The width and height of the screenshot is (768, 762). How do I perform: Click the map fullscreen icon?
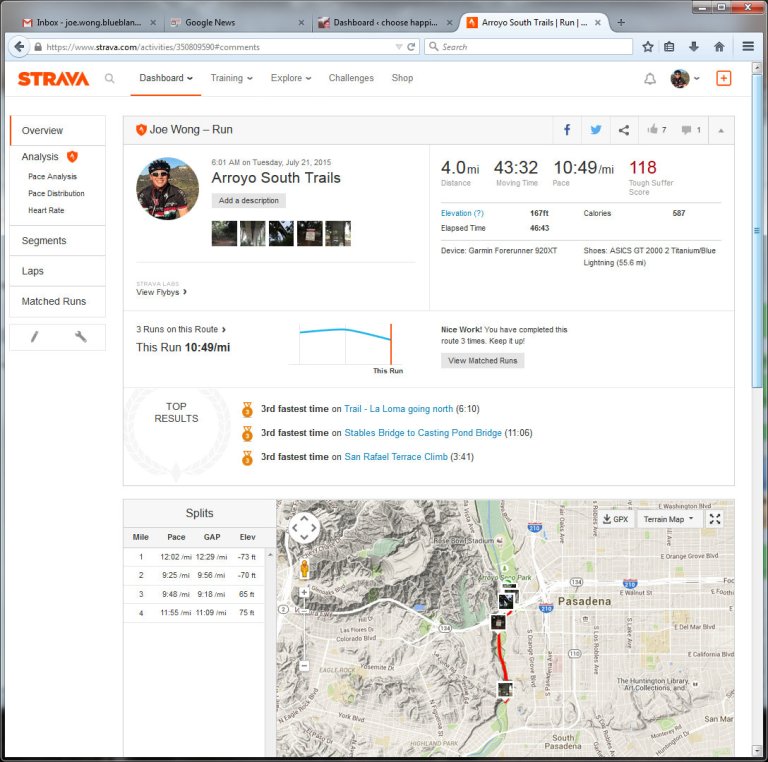pos(715,519)
